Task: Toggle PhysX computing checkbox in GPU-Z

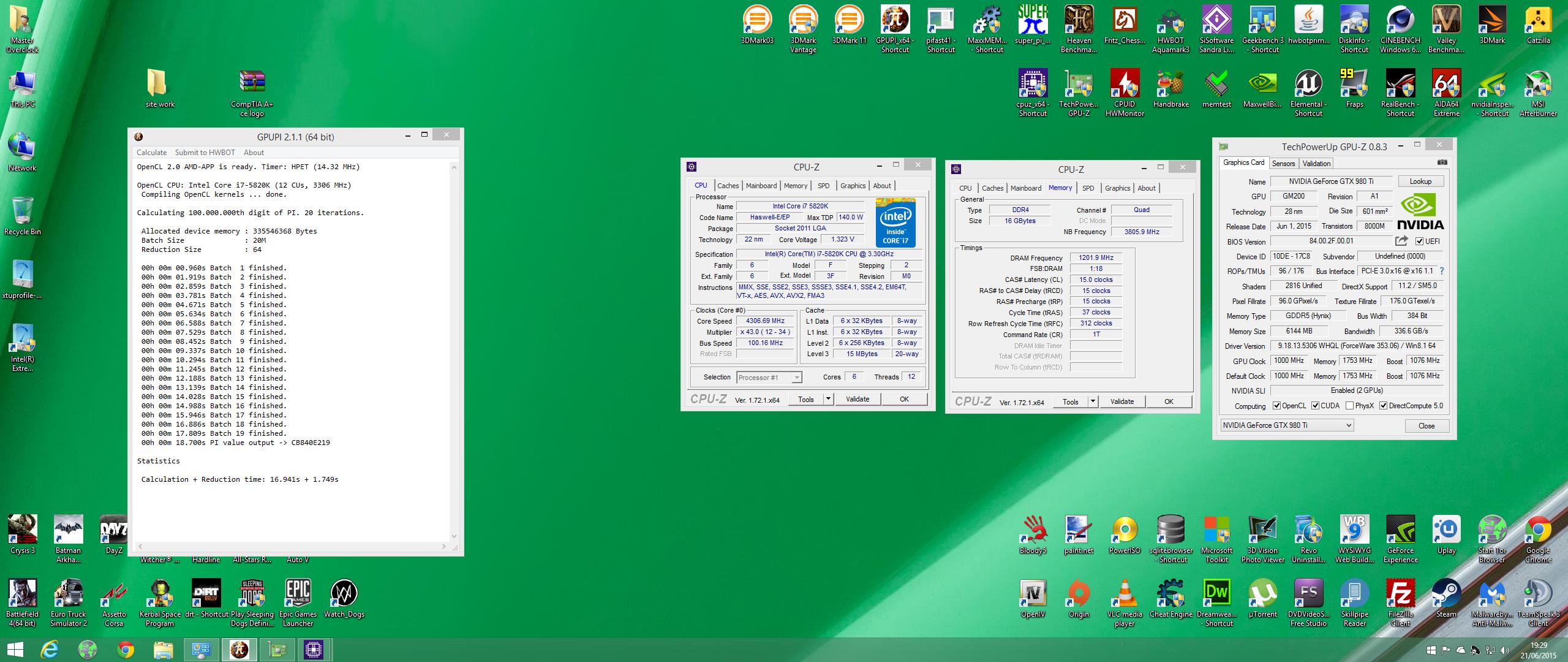Action: [x=1349, y=406]
